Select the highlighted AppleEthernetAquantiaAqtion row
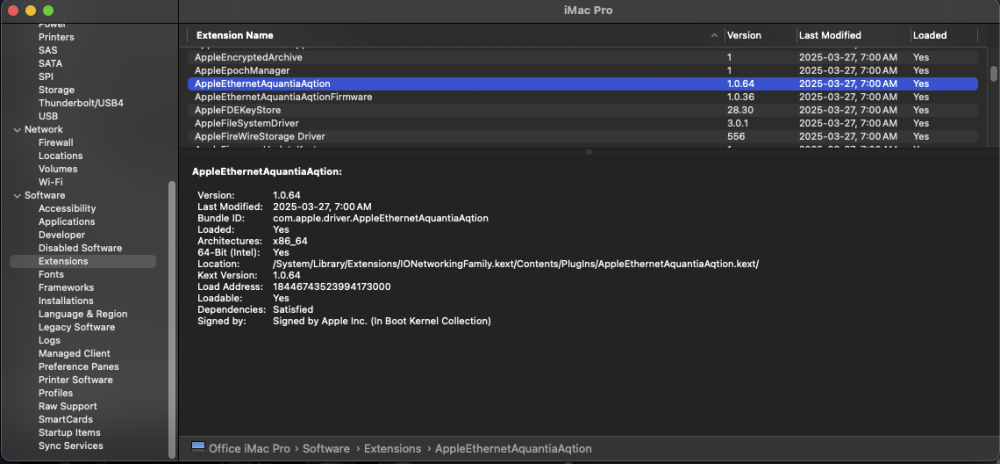Viewport: 1000px width, 464px height. pyautogui.click(x=582, y=83)
